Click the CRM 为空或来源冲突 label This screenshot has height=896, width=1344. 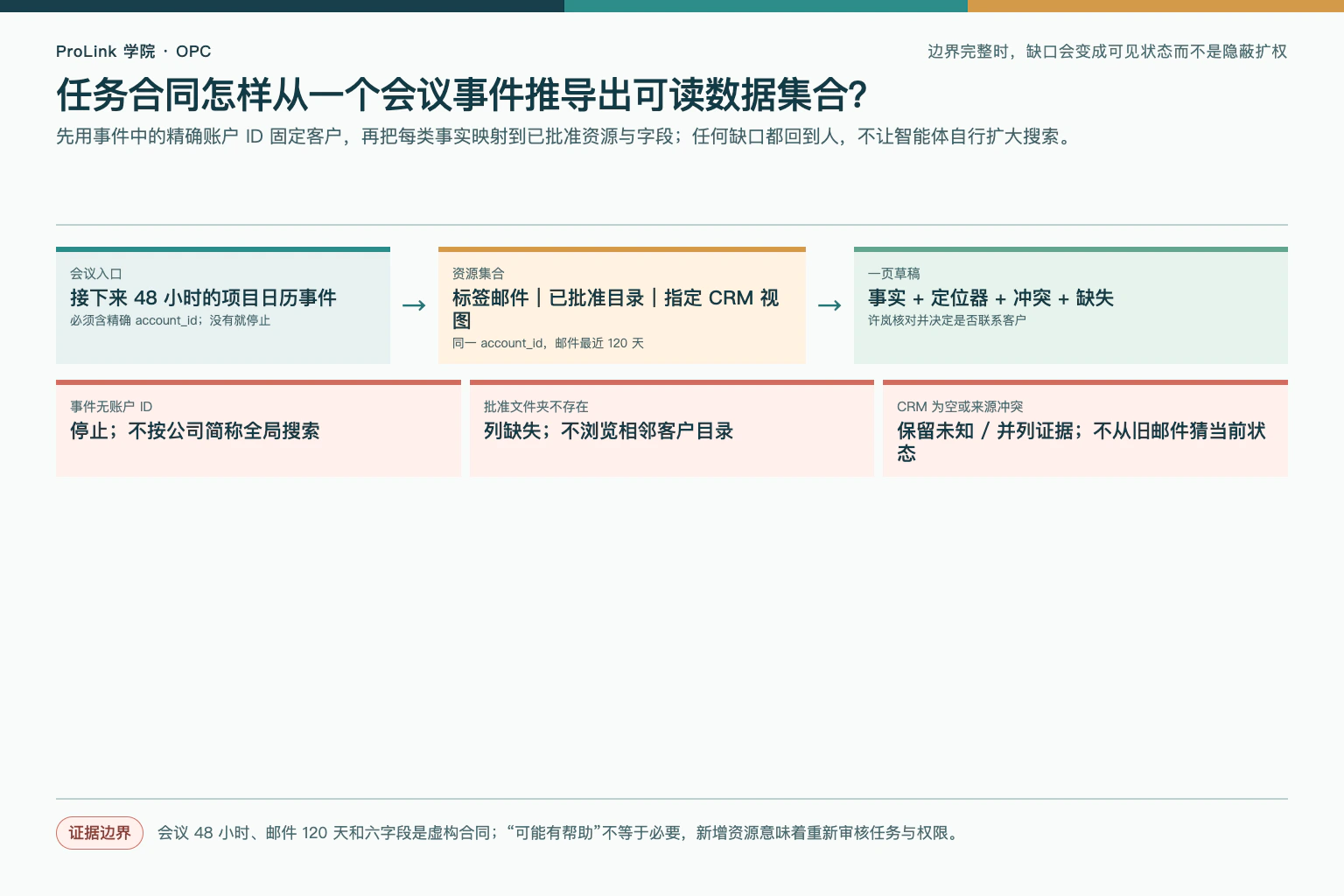pyautogui.click(x=960, y=407)
